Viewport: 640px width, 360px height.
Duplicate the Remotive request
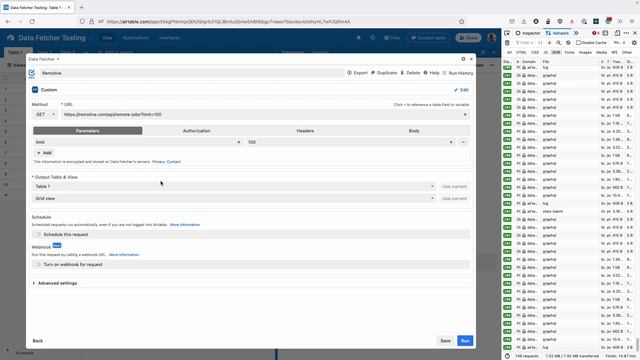(384, 73)
